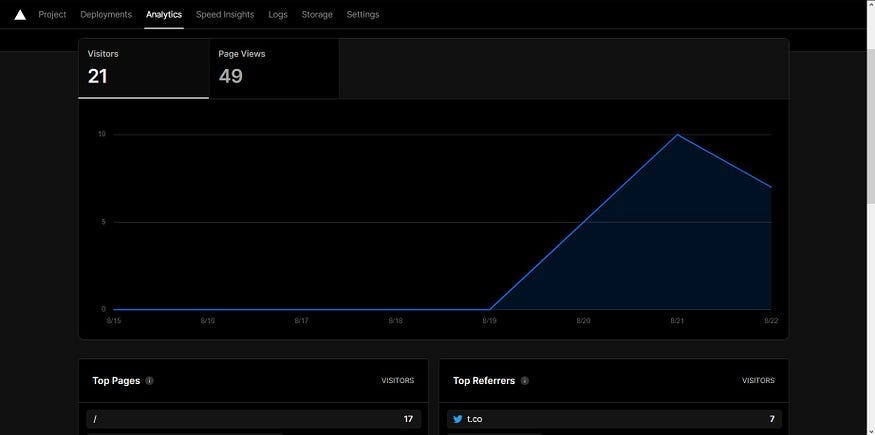This screenshot has height=435, width=875.
Task: Click the 8/20 date label on chart
Action: pos(583,321)
